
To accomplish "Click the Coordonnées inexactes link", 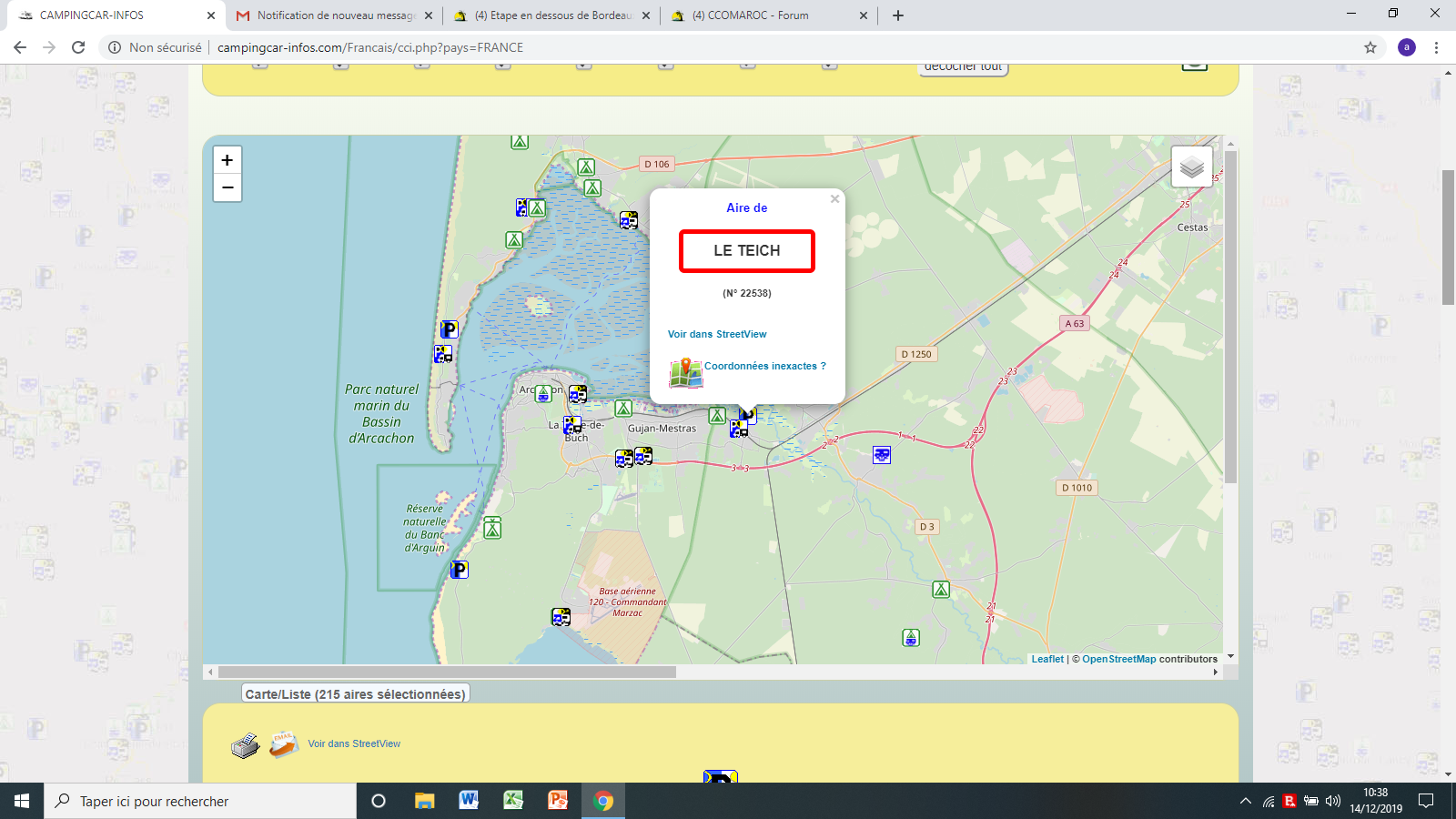I will pyautogui.click(x=765, y=366).
